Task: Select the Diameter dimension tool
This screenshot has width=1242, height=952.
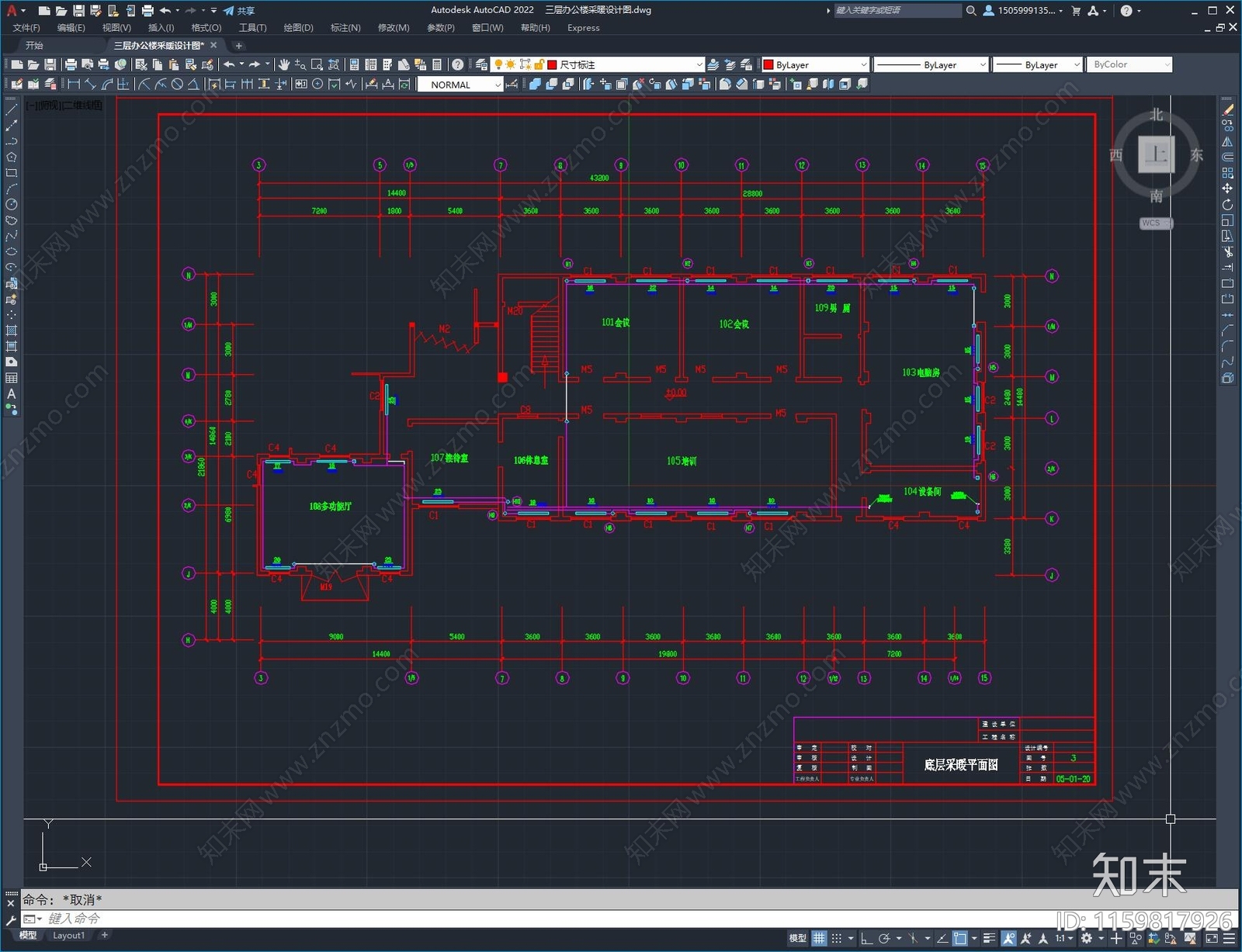Action: pyautogui.click(x=177, y=84)
